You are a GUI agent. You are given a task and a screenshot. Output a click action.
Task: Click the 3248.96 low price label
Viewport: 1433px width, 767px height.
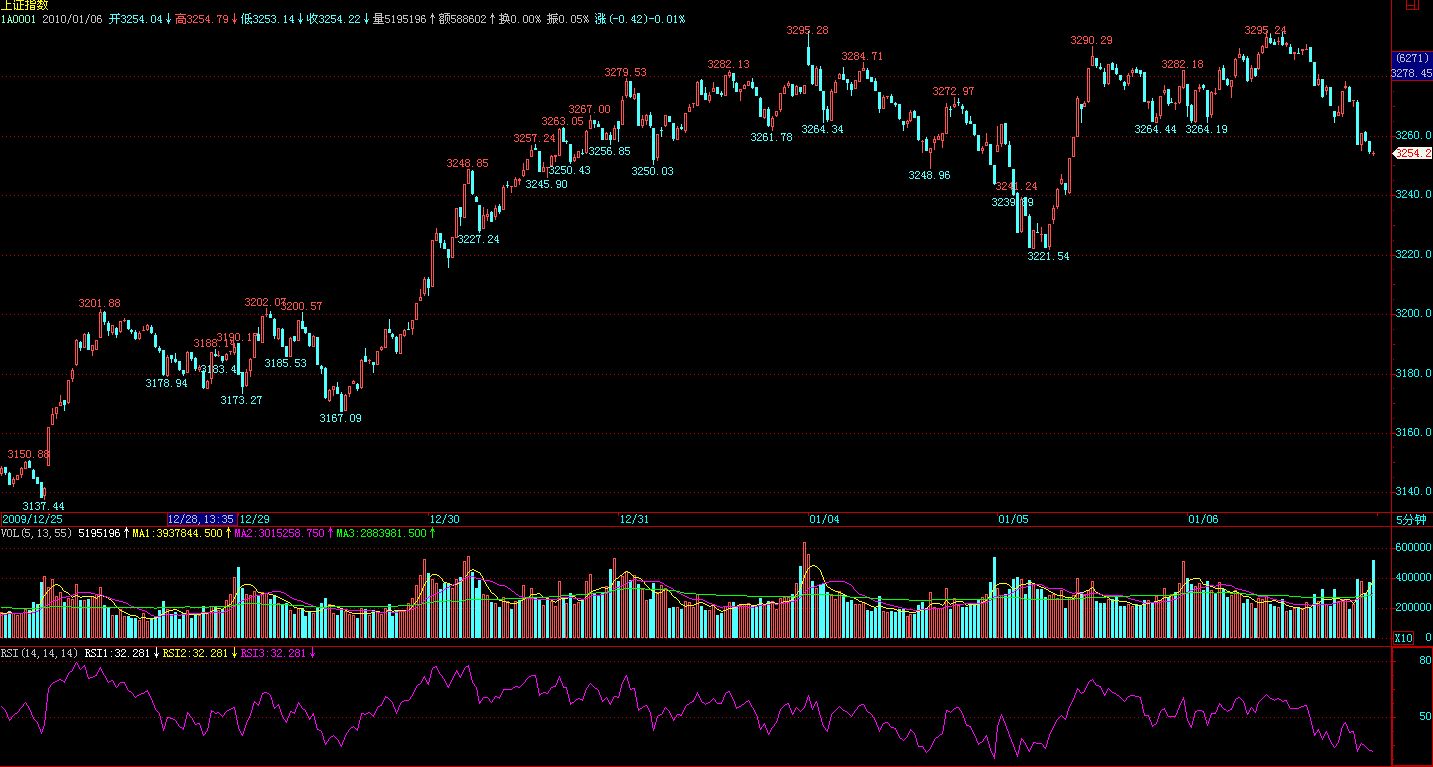pyautogui.click(x=929, y=175)
